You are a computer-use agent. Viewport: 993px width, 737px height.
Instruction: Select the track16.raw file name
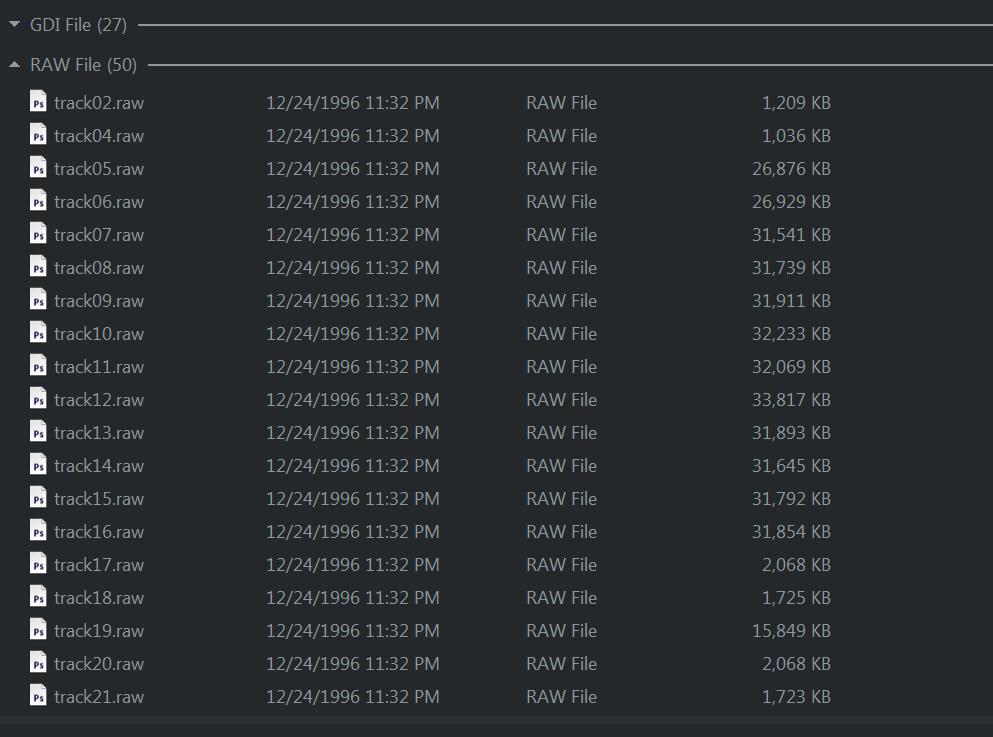[99, 531]
